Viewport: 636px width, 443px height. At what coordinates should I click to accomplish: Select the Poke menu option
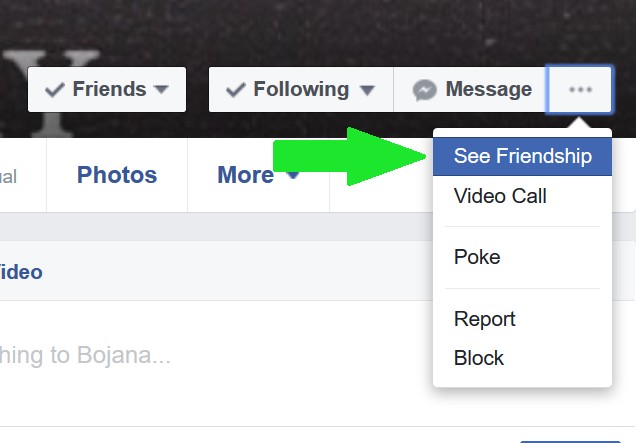point(477,257)
